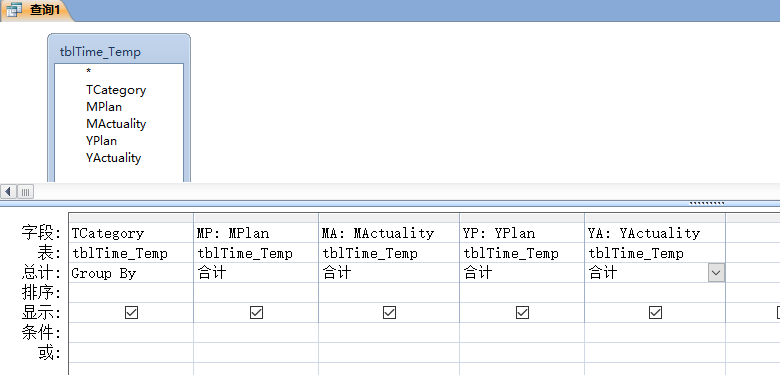The width and height of the screenshot is (780, 375).
Task: Toggle the display checkbox for MP: MPlan
Action: point(256,312)
